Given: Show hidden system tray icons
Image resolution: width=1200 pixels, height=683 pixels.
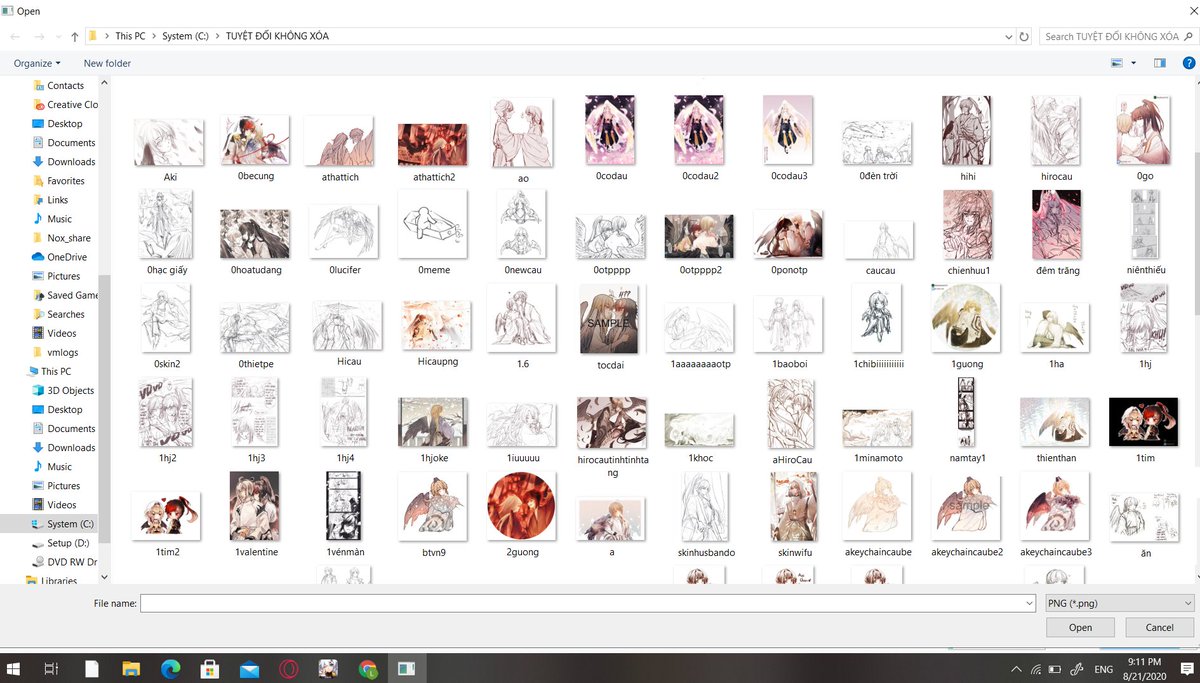Looking at the screenshot, I should pos(1017,668).
